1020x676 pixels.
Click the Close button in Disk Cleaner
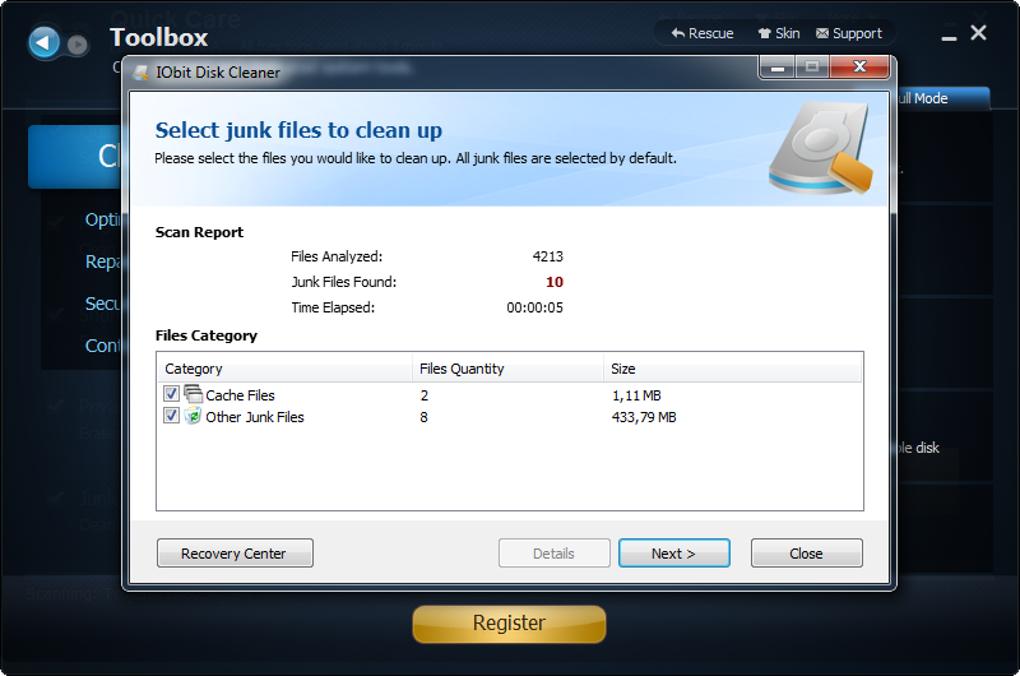coord(807,553)
